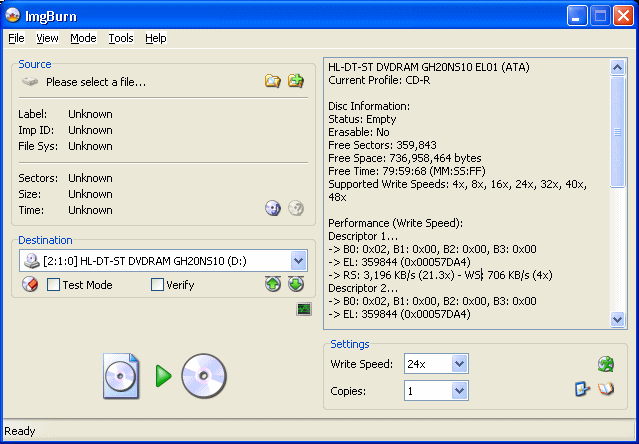Screen dimensions: 639x444
Task: Click the 'Erasable: No' line
Action: point(359,132)
